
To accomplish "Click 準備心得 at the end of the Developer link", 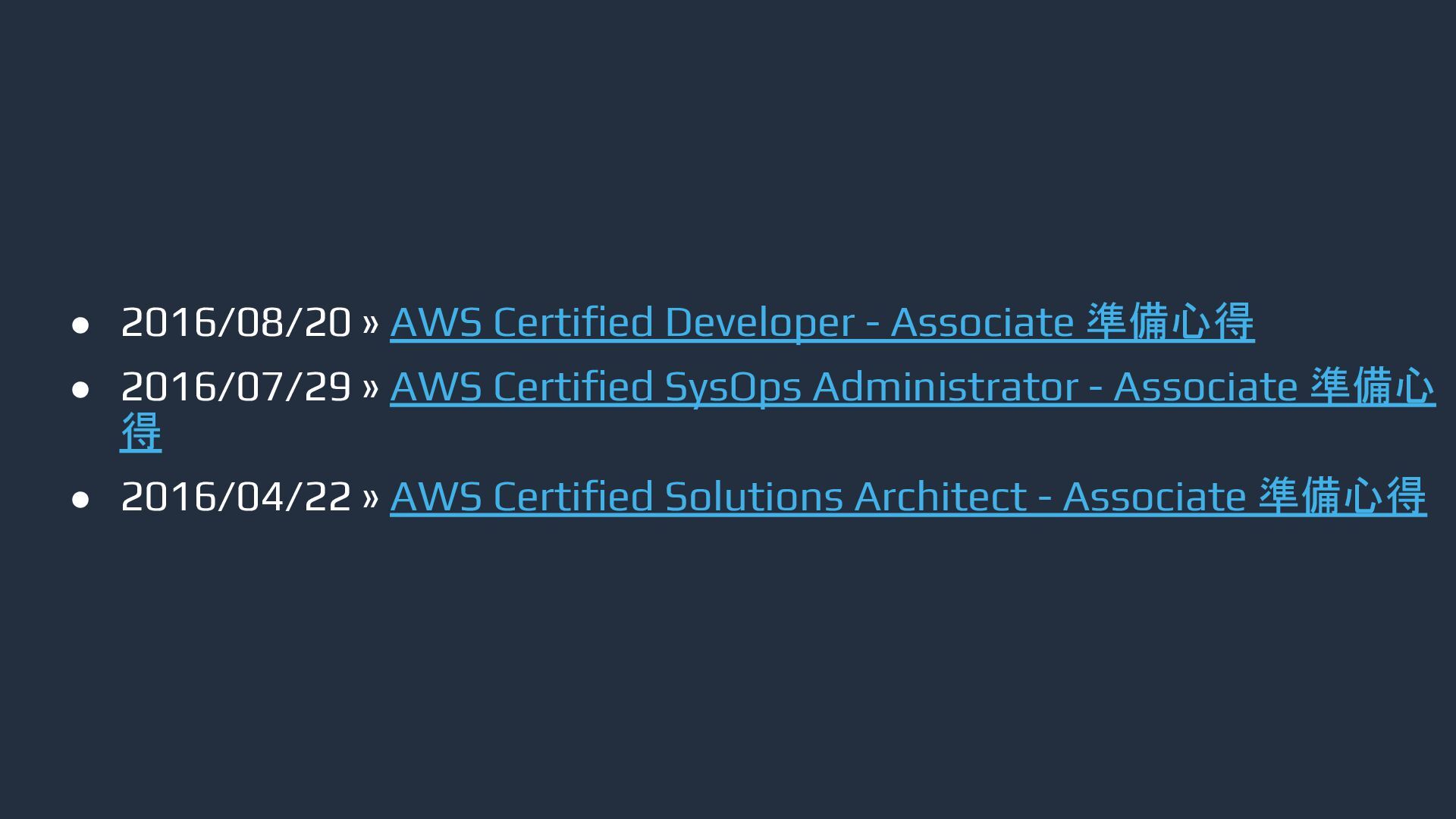I will [1170, 322].
